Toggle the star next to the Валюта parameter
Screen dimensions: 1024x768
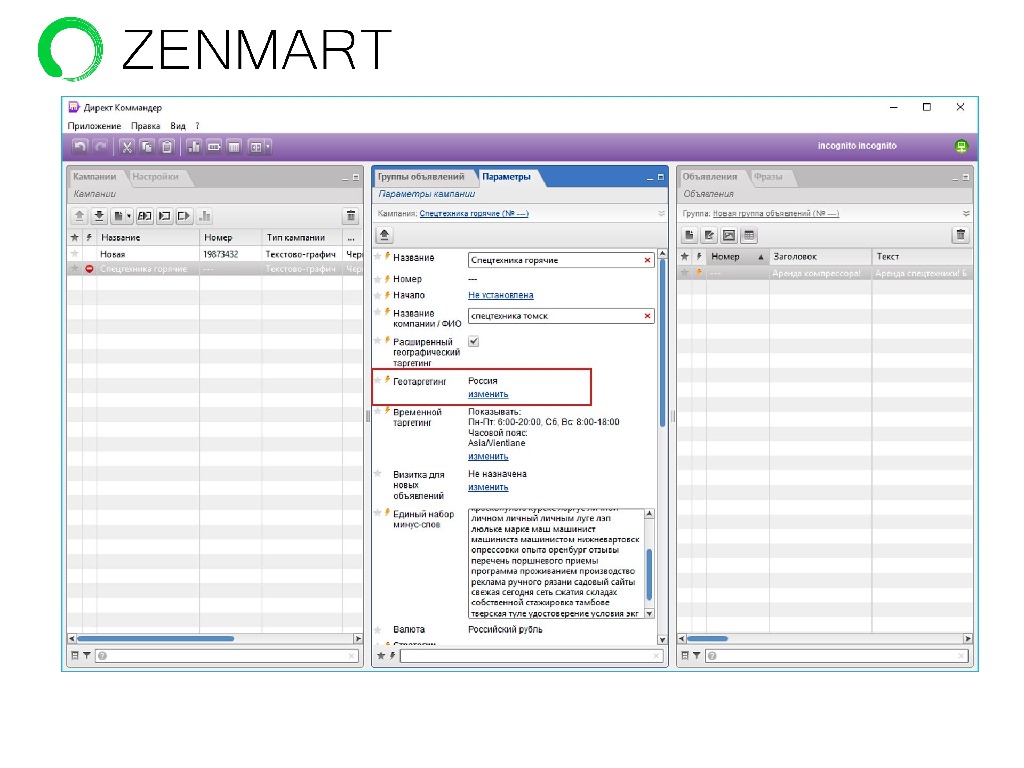(377, 630)
